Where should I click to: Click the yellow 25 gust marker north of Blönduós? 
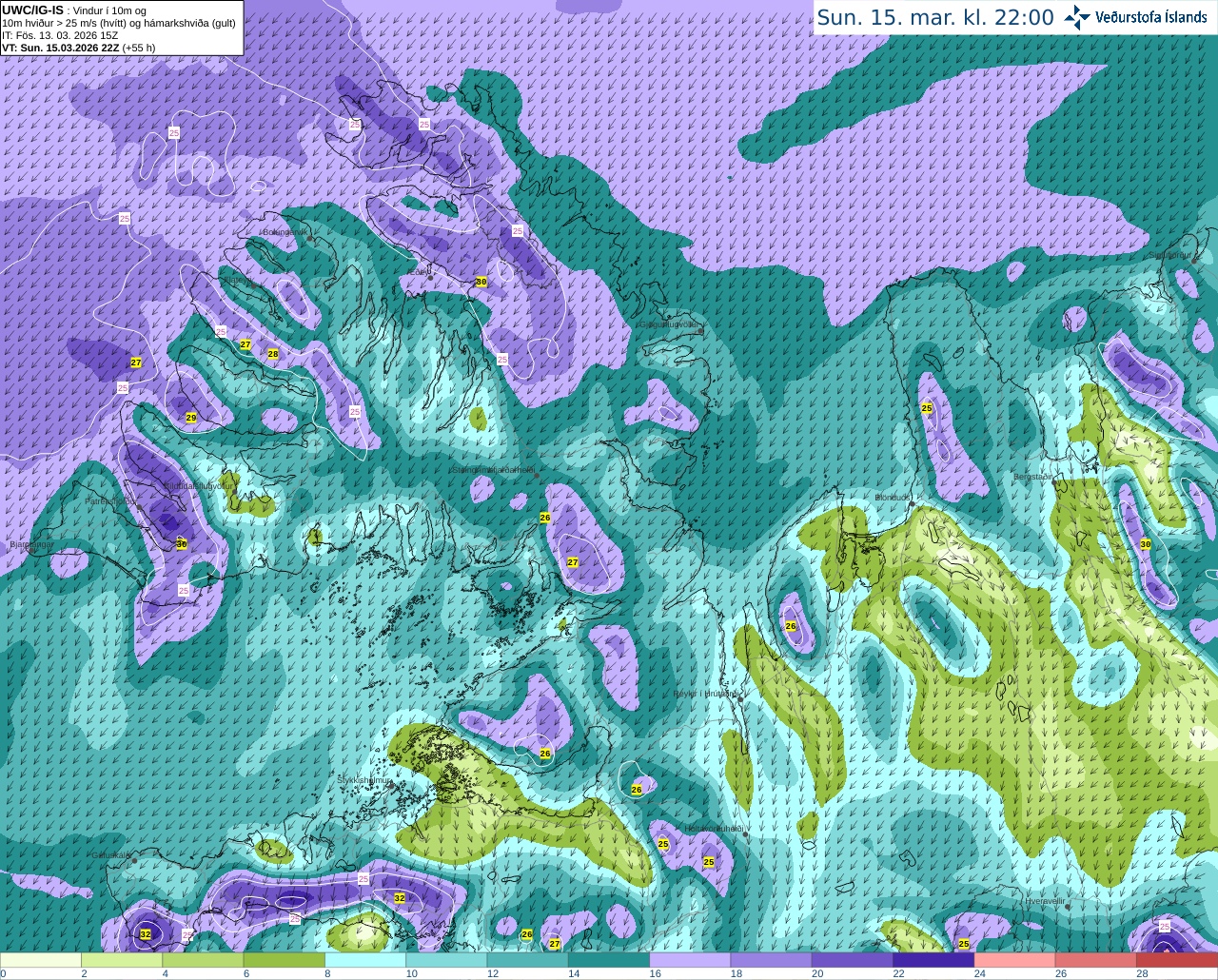927,408
